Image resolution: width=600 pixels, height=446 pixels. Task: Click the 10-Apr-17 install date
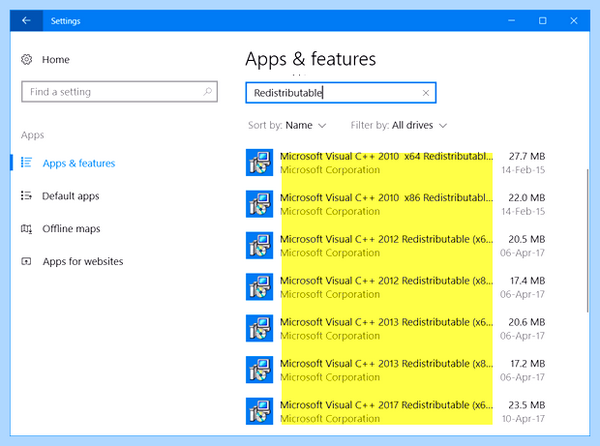click(x=523, y=418)
